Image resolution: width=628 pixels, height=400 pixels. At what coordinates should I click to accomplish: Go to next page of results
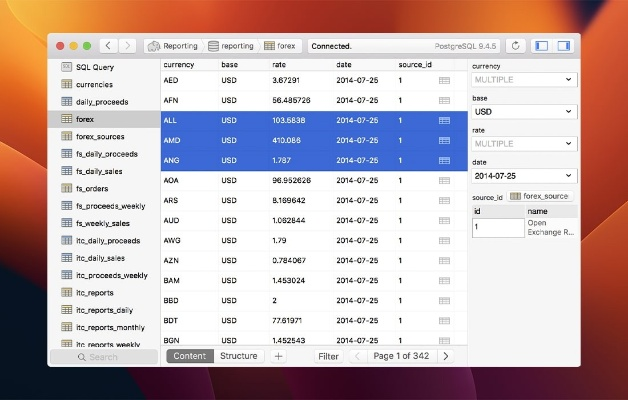446,356
